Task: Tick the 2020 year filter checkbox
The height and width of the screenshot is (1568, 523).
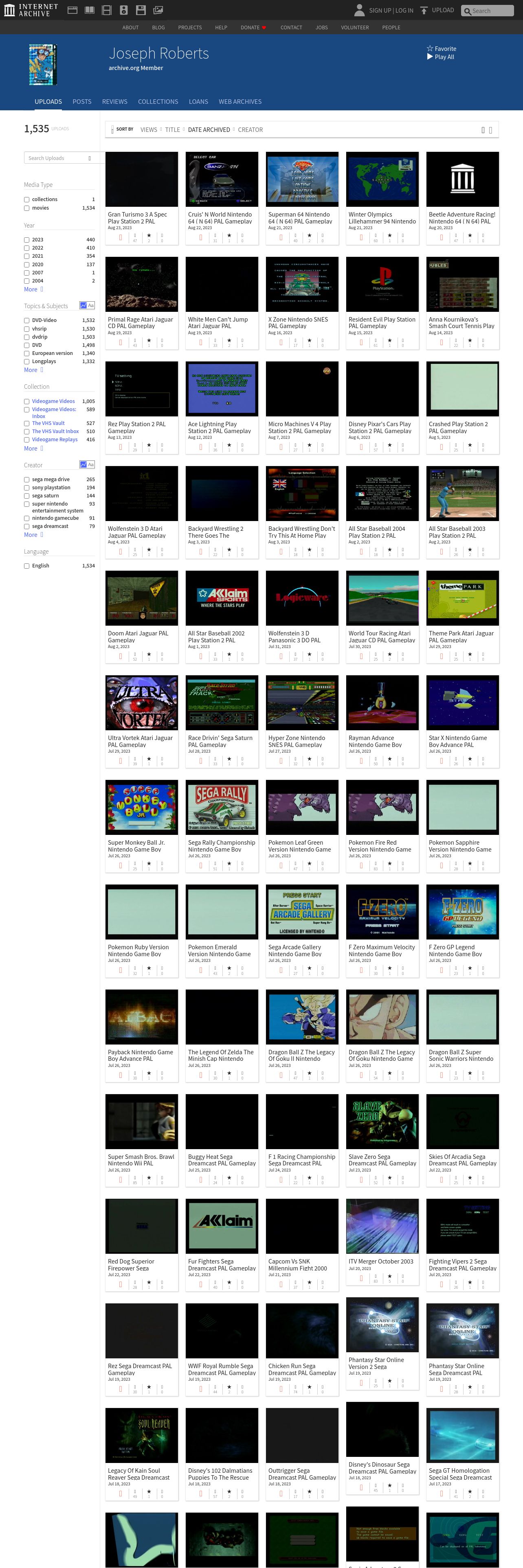Action: 27,265
